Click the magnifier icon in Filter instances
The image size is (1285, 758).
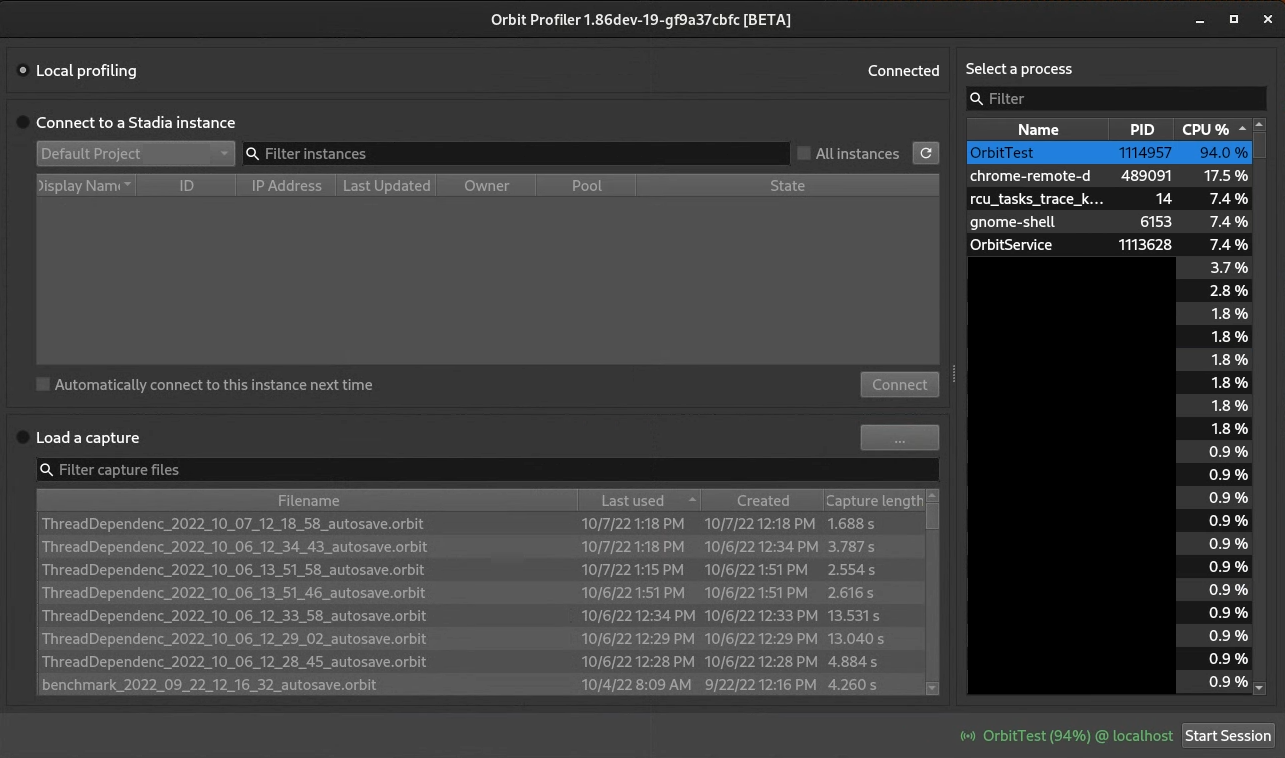(x=253, y=154)
